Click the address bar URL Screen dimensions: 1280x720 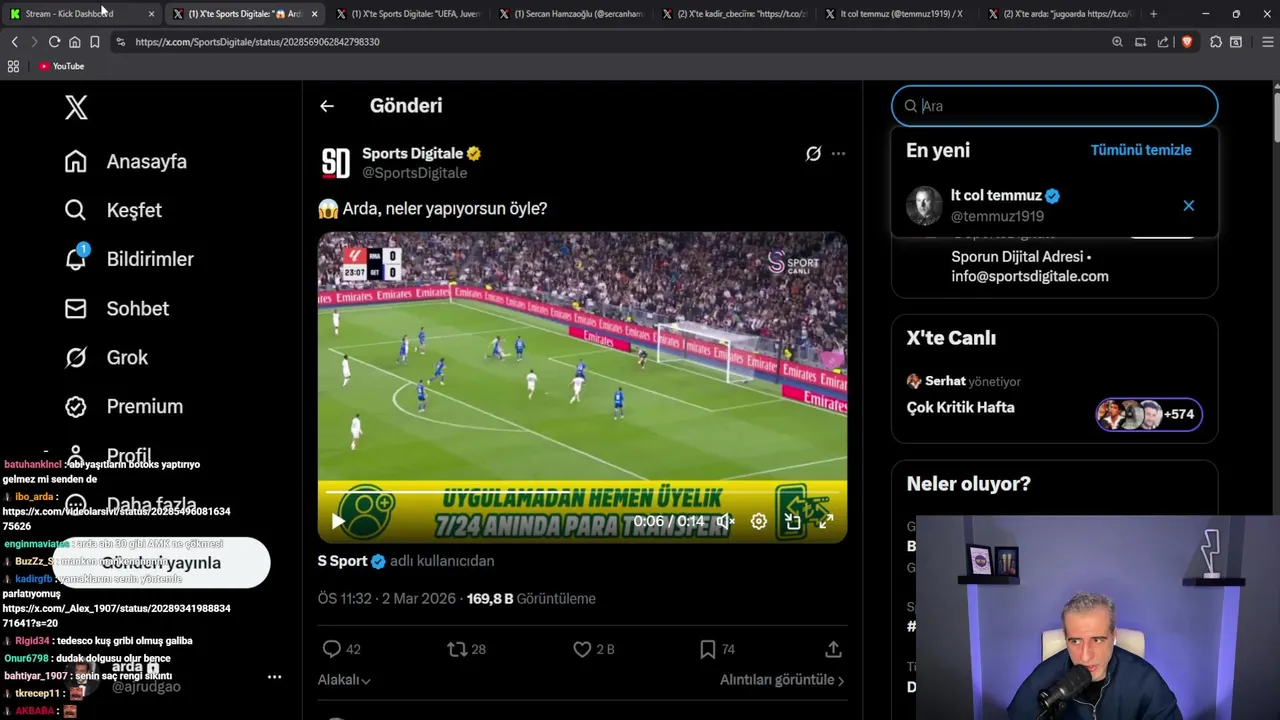[257, 42]
